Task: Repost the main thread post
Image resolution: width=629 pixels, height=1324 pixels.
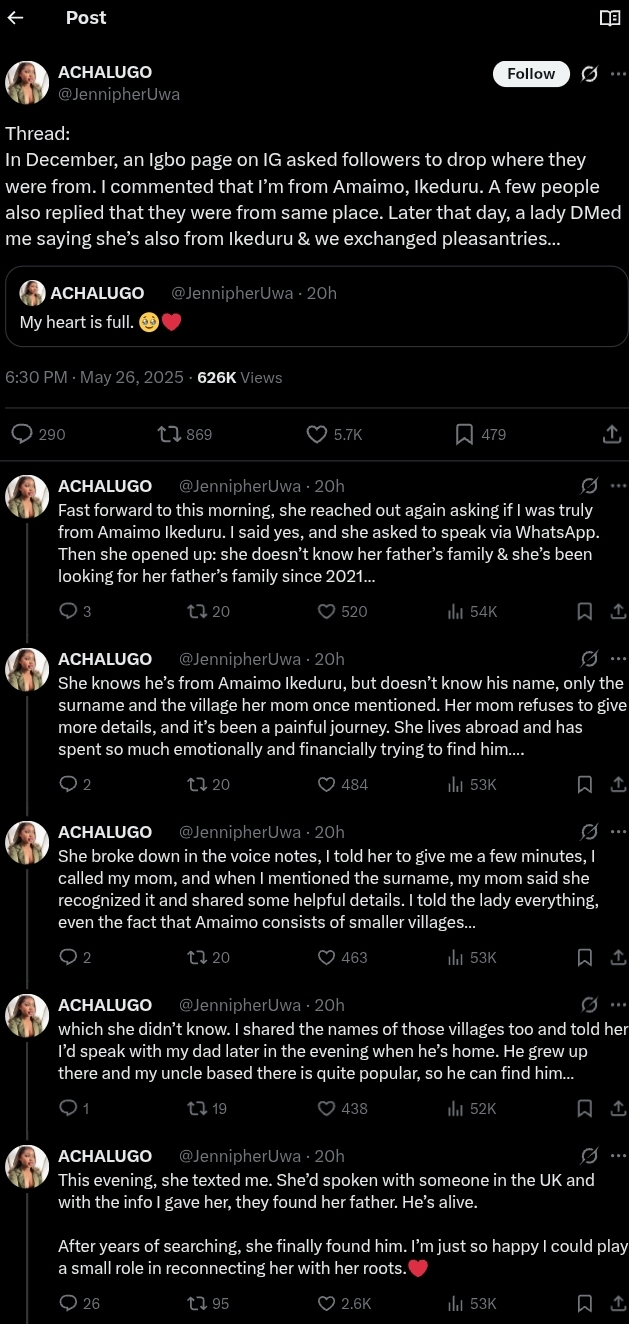Action: pos(170,434)
